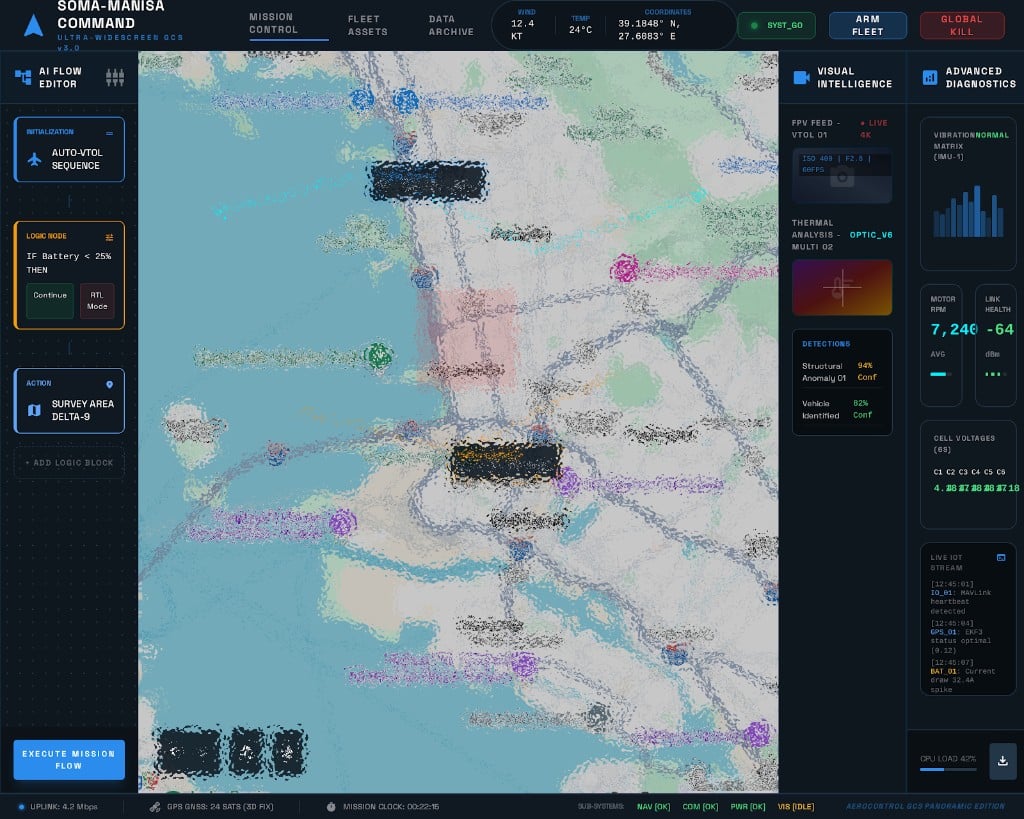Click the camera icon in the FPV feed preview
This screenshot has height=819, width=1024.
[x=841, y=178]
